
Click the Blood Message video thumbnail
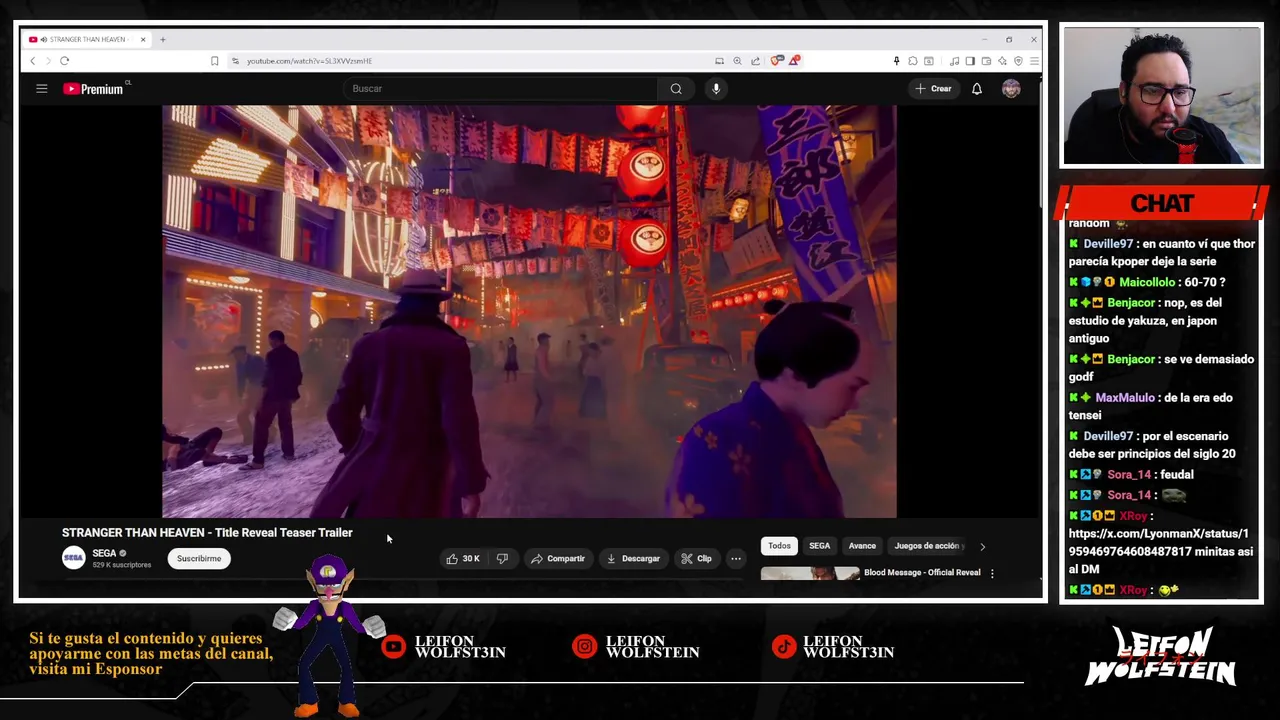pos(809,574)
